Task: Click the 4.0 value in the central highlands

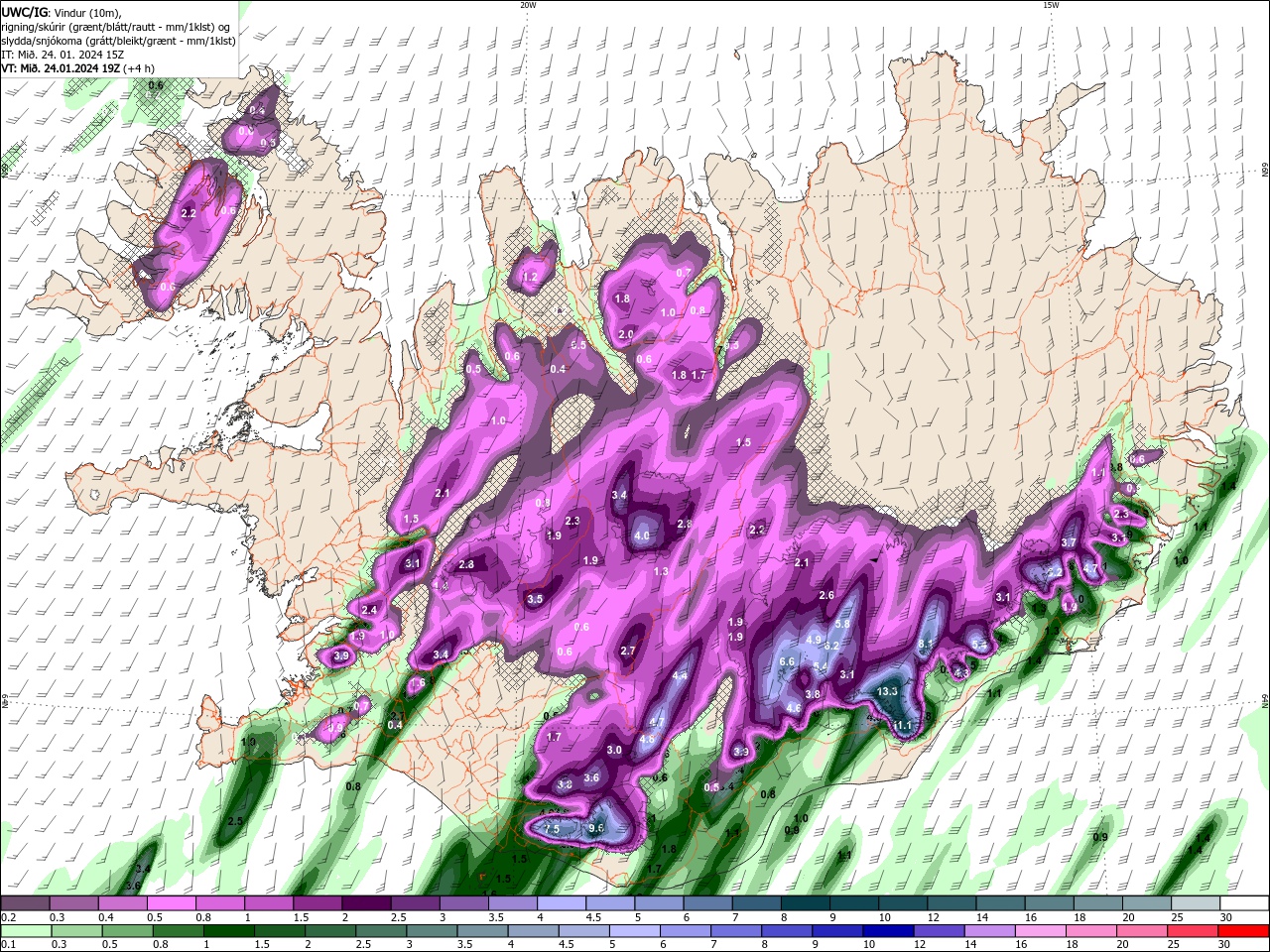Action: pyautogui.click(x=641, y=535)
